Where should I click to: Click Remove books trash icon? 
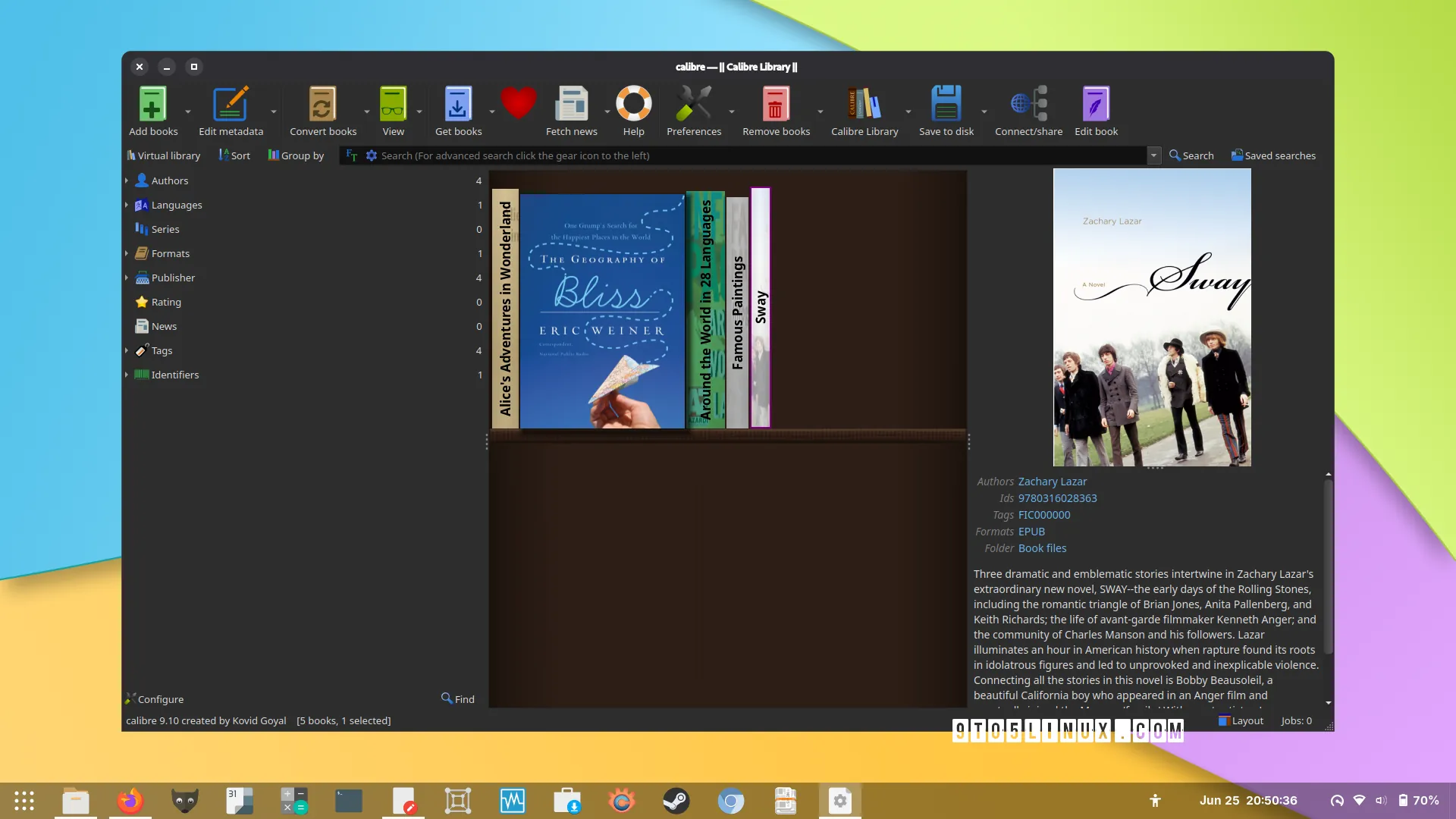pyautogui.click(x=776, y=104)
